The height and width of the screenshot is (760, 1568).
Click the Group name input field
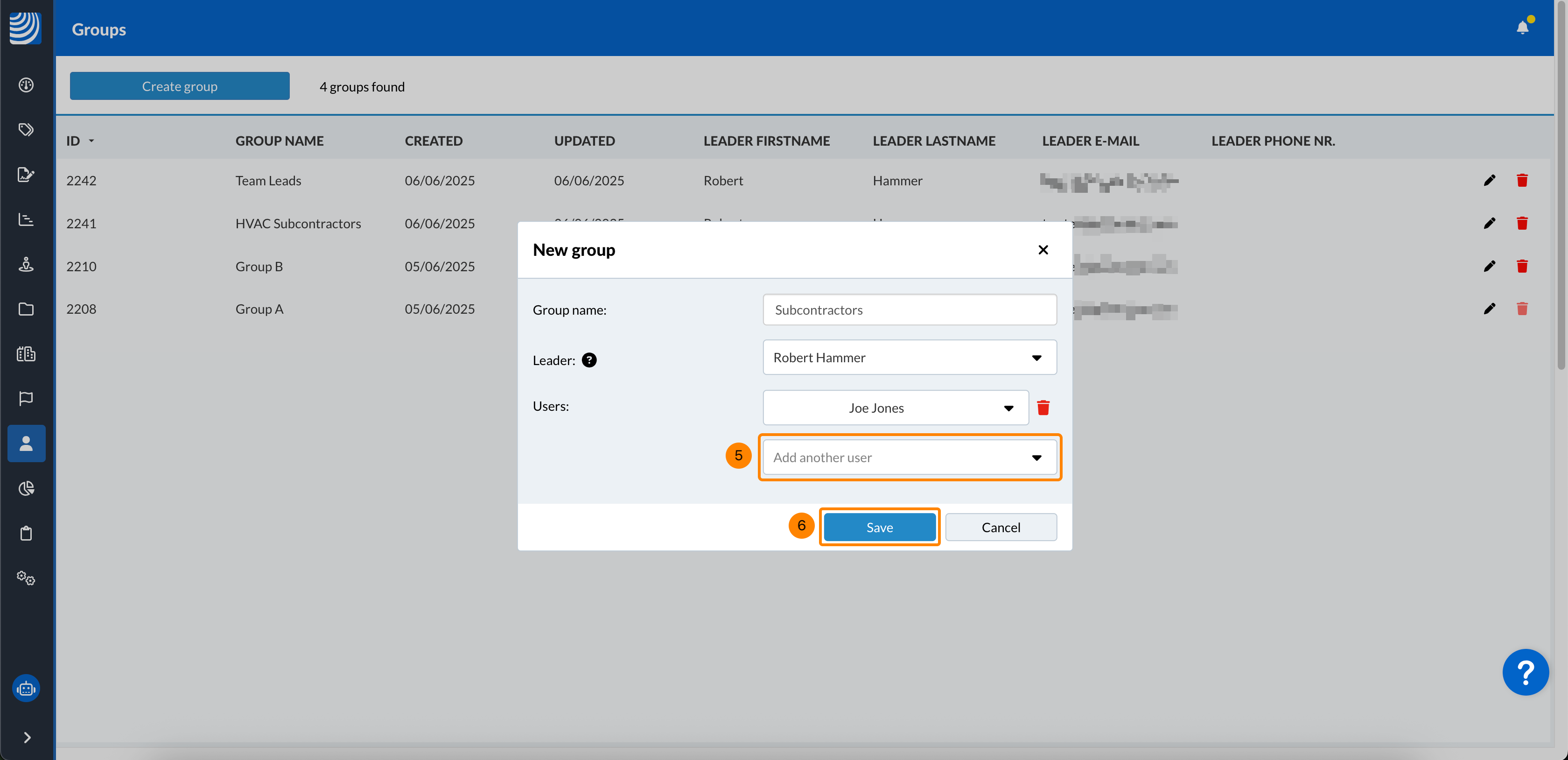[910, 310]
